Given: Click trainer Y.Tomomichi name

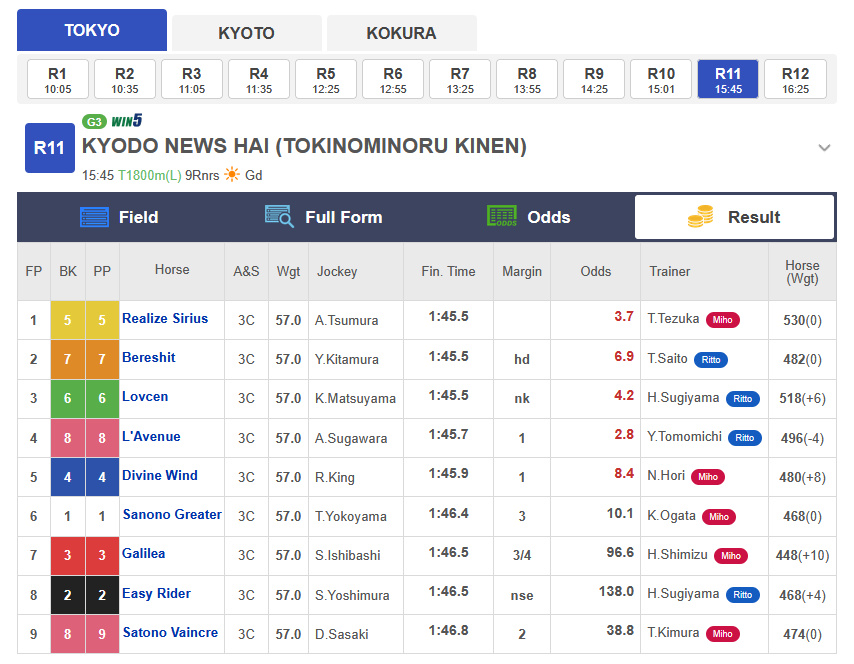Looking at the screenshot, I should (x=684, y=437).
